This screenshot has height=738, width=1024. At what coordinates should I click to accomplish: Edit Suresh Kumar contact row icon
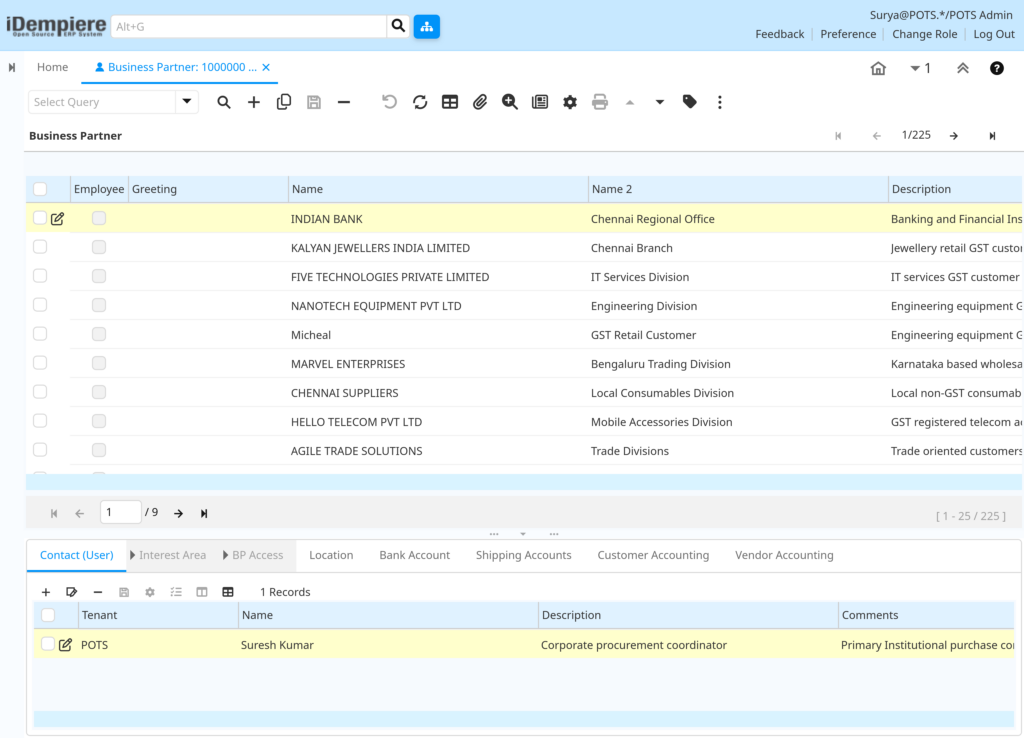65,645
